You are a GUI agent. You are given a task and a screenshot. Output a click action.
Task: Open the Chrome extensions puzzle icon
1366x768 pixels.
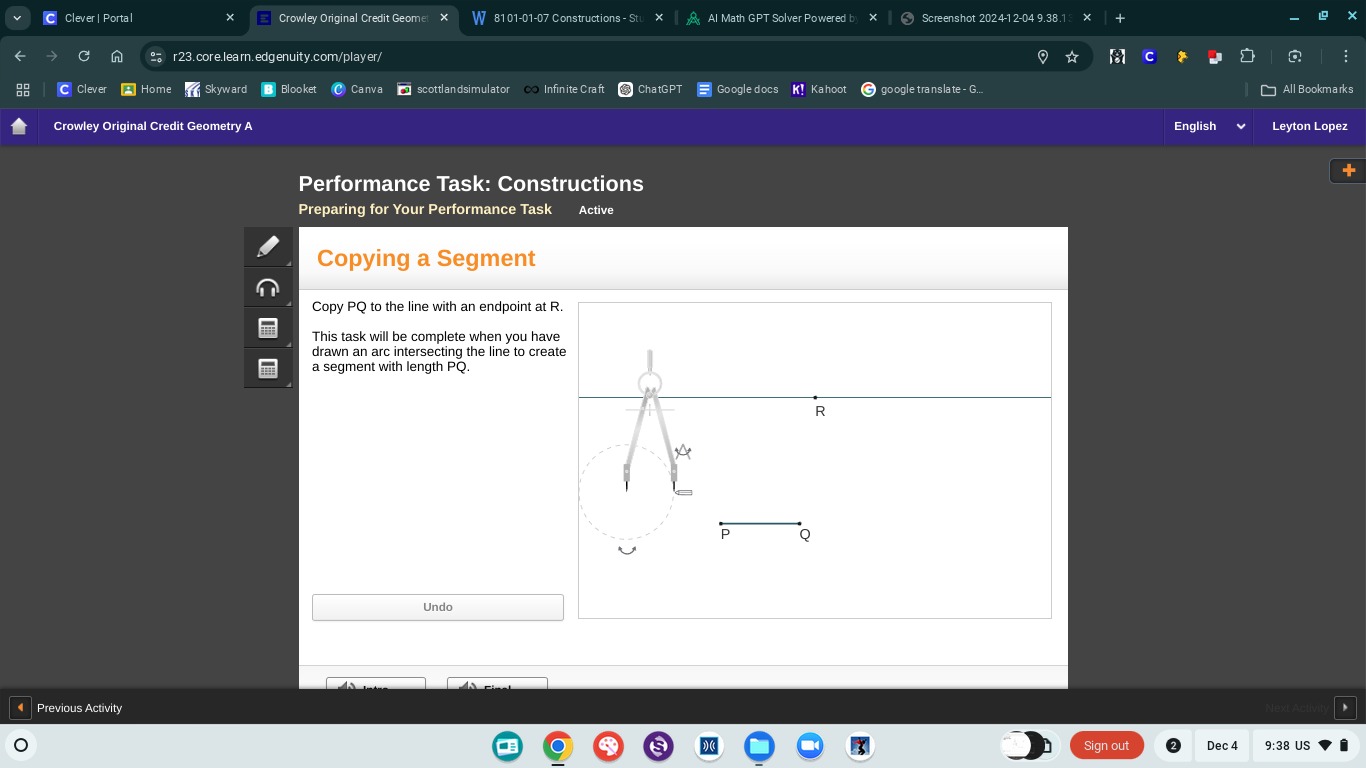pos(1247,56)
